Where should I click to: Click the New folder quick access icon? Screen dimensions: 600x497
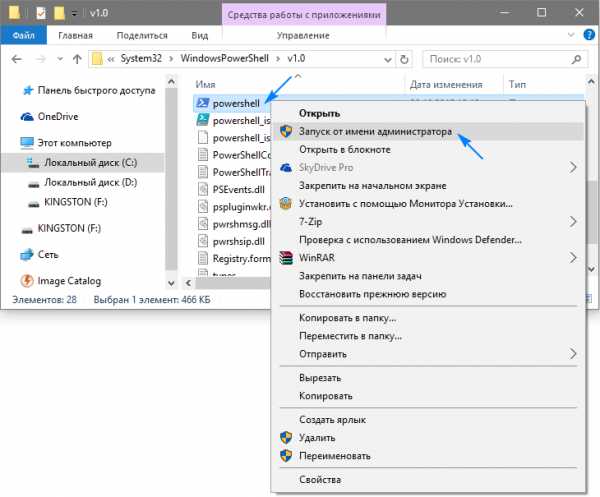coord(59,13)
